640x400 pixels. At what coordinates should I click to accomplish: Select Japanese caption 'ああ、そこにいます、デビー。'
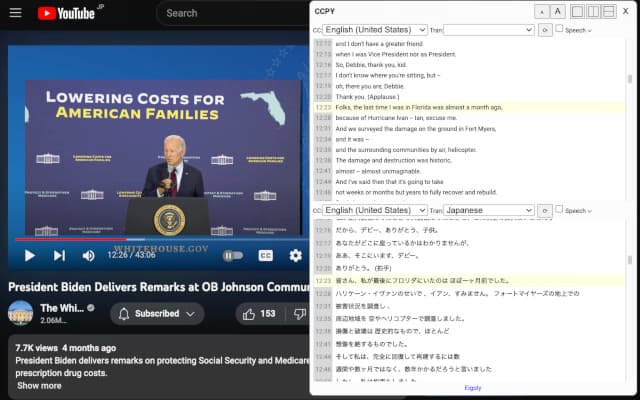(377, 256)
